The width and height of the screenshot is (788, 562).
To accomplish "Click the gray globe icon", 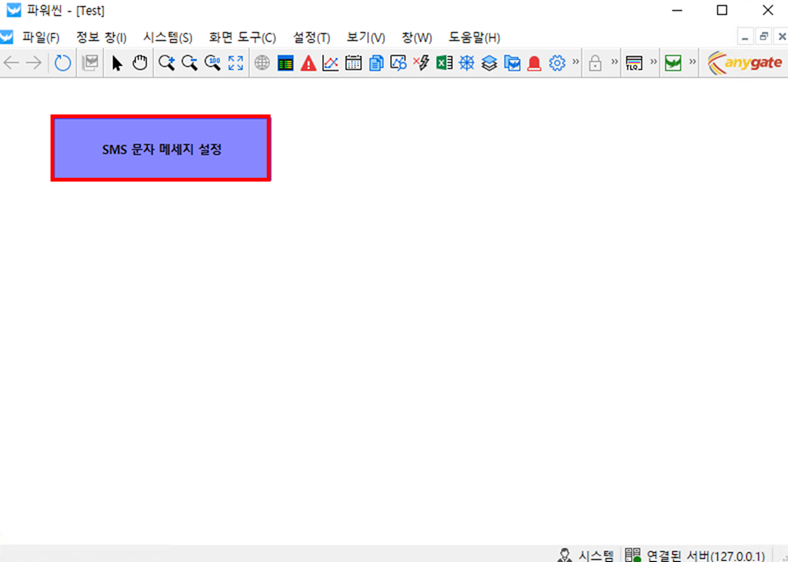I will (262, 63).
